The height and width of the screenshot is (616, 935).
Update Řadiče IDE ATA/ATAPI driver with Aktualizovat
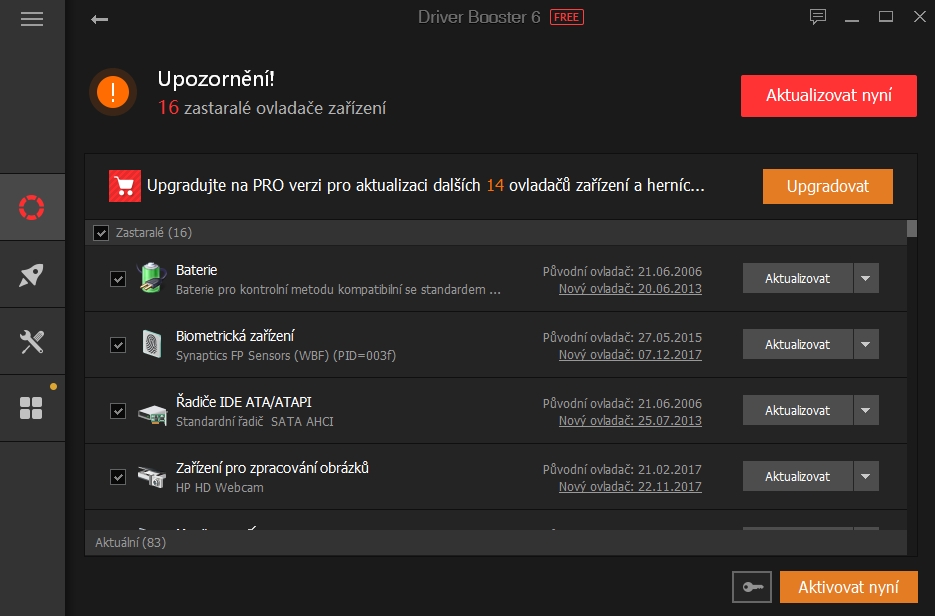[797, 411]
